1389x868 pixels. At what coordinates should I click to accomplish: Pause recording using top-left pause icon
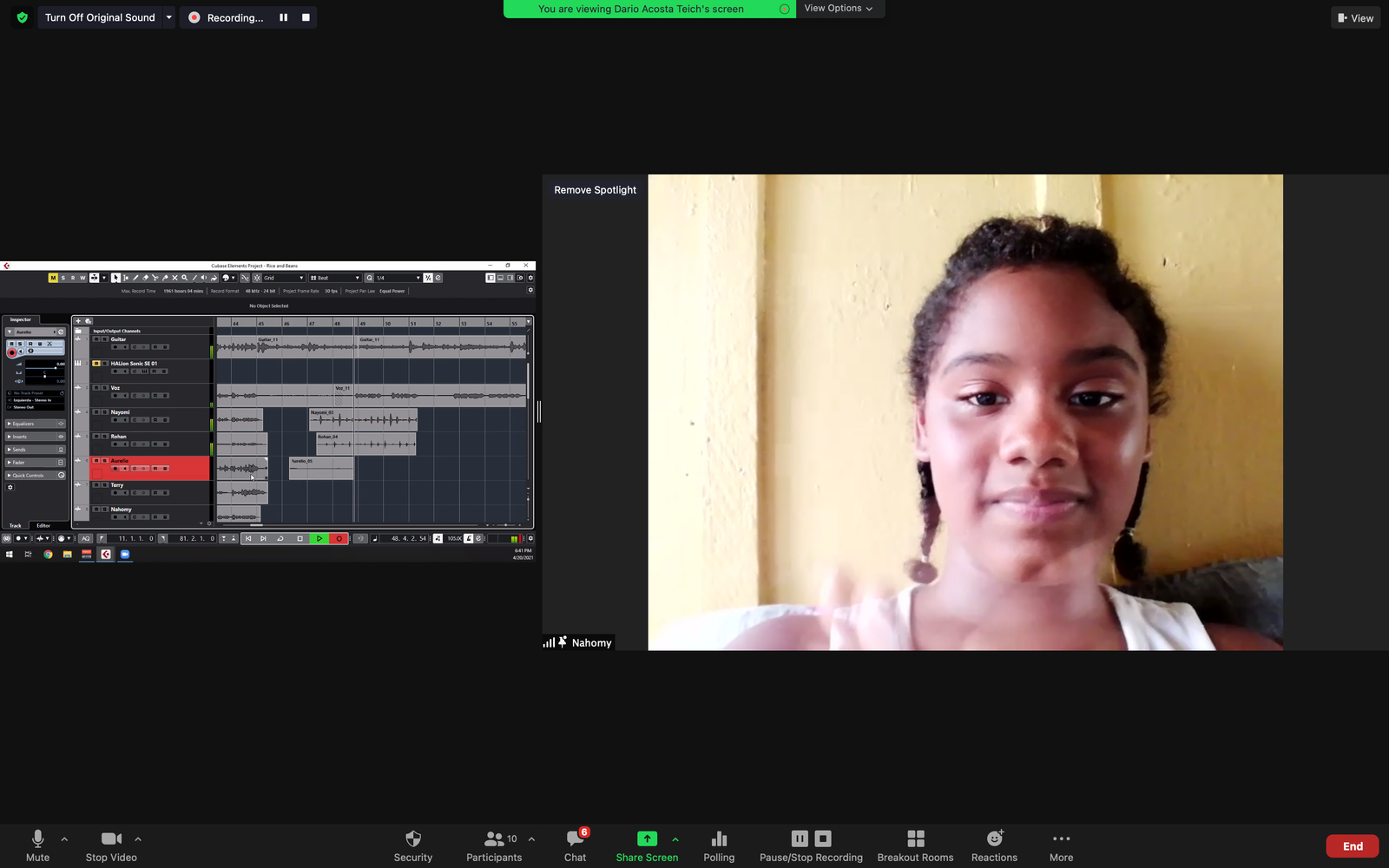[x=283, y=17]
